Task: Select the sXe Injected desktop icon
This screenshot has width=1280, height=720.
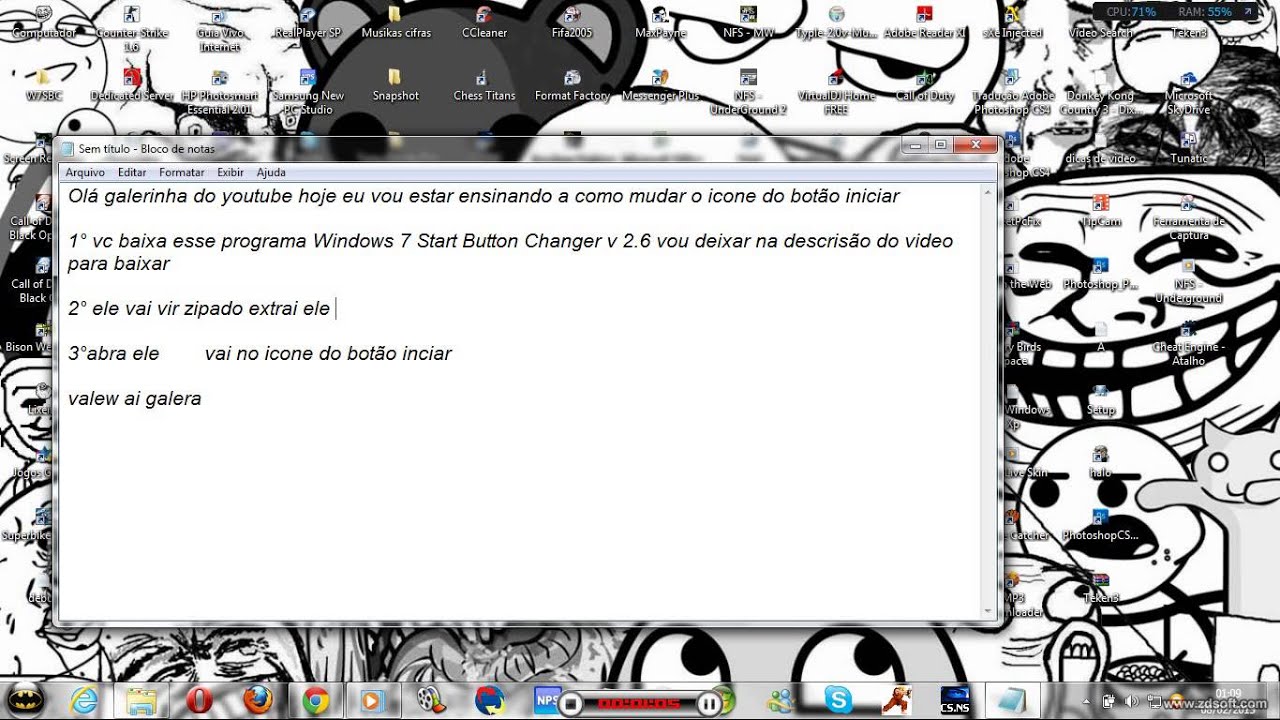Action: pyautogui.click(x=1012, y=22)
